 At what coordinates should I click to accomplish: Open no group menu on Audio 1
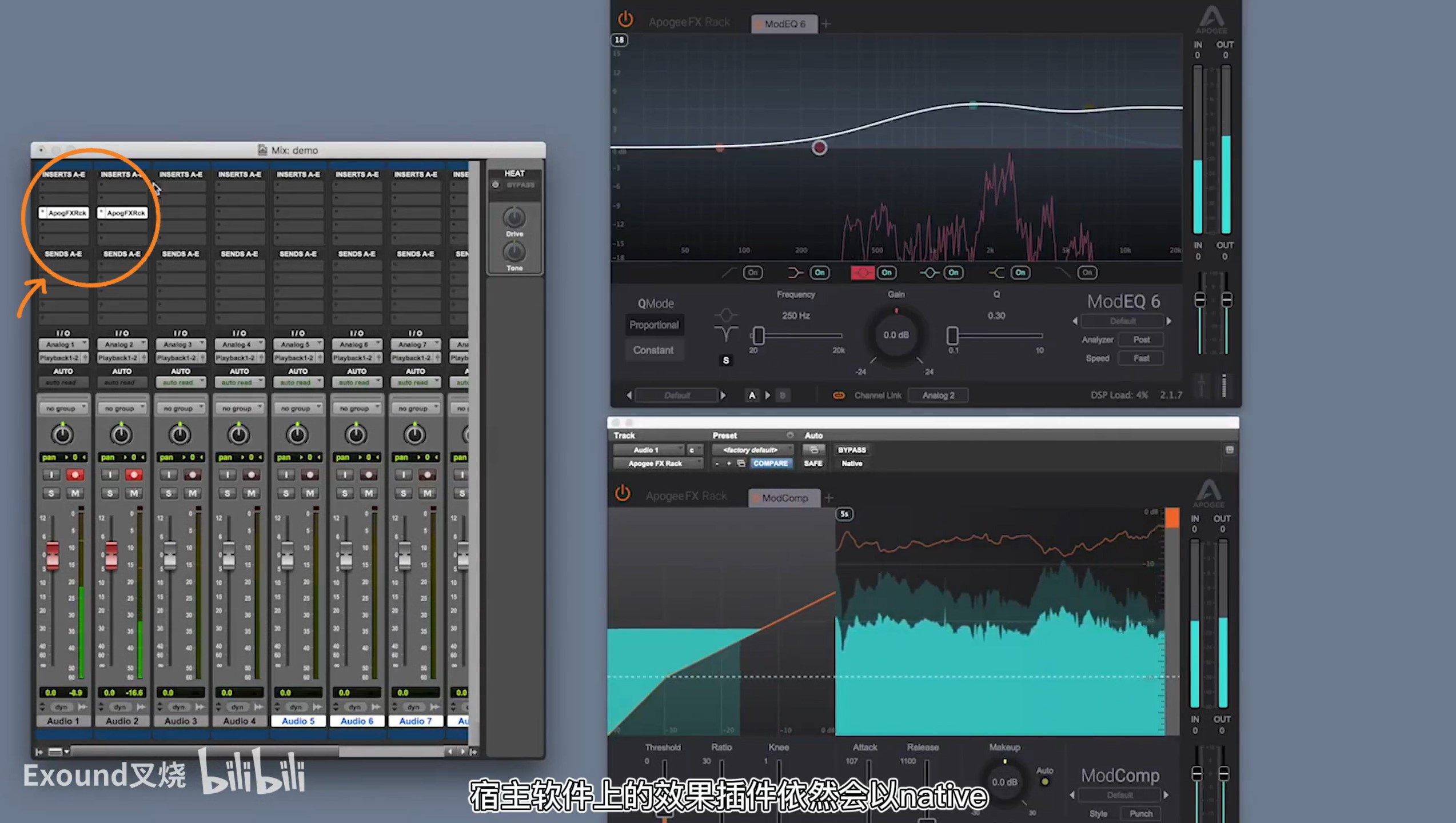(x=63, y=408)
